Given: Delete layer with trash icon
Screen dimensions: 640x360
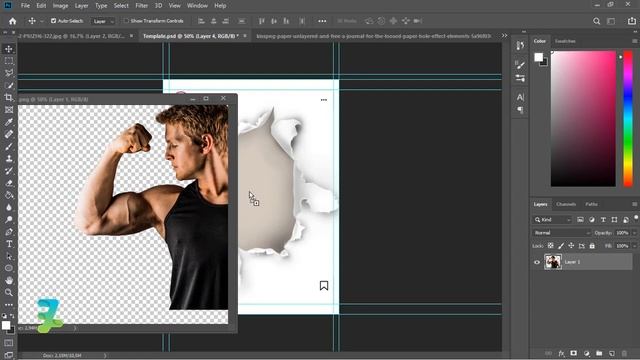Looking at the screenshot, I should pos(624,353).
